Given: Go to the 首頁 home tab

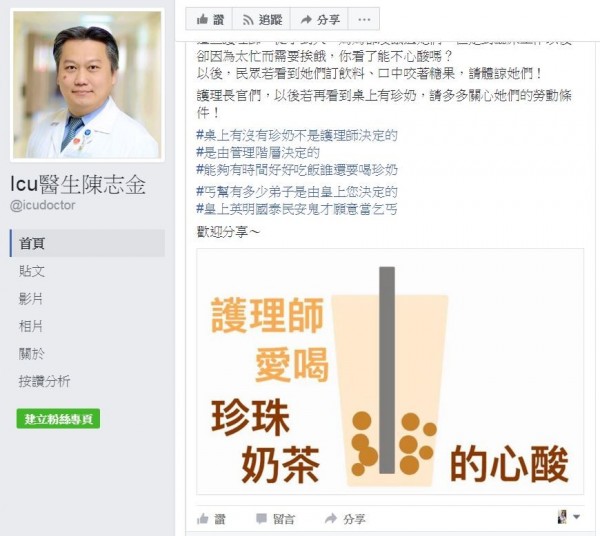Looking at the screenshot, I should click(x=87, y=243).
